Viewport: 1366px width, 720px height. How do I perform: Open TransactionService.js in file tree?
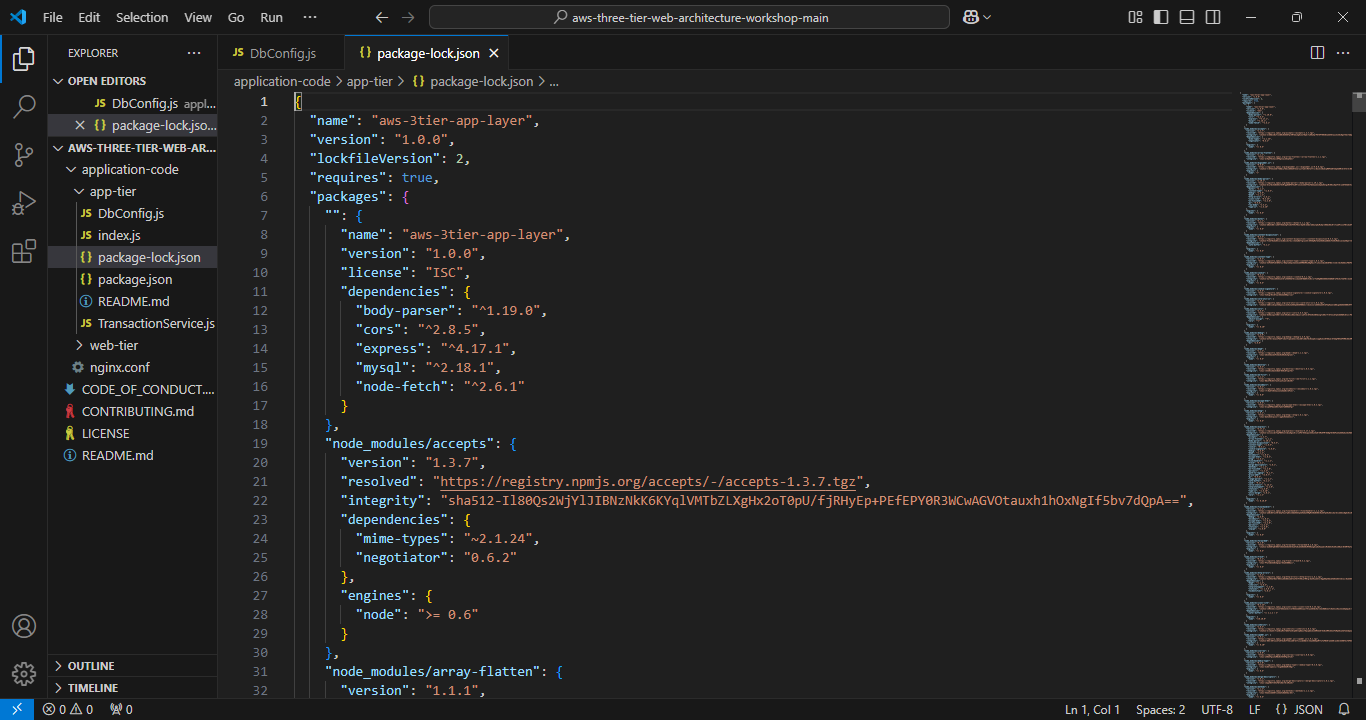[x=156, y=323]
